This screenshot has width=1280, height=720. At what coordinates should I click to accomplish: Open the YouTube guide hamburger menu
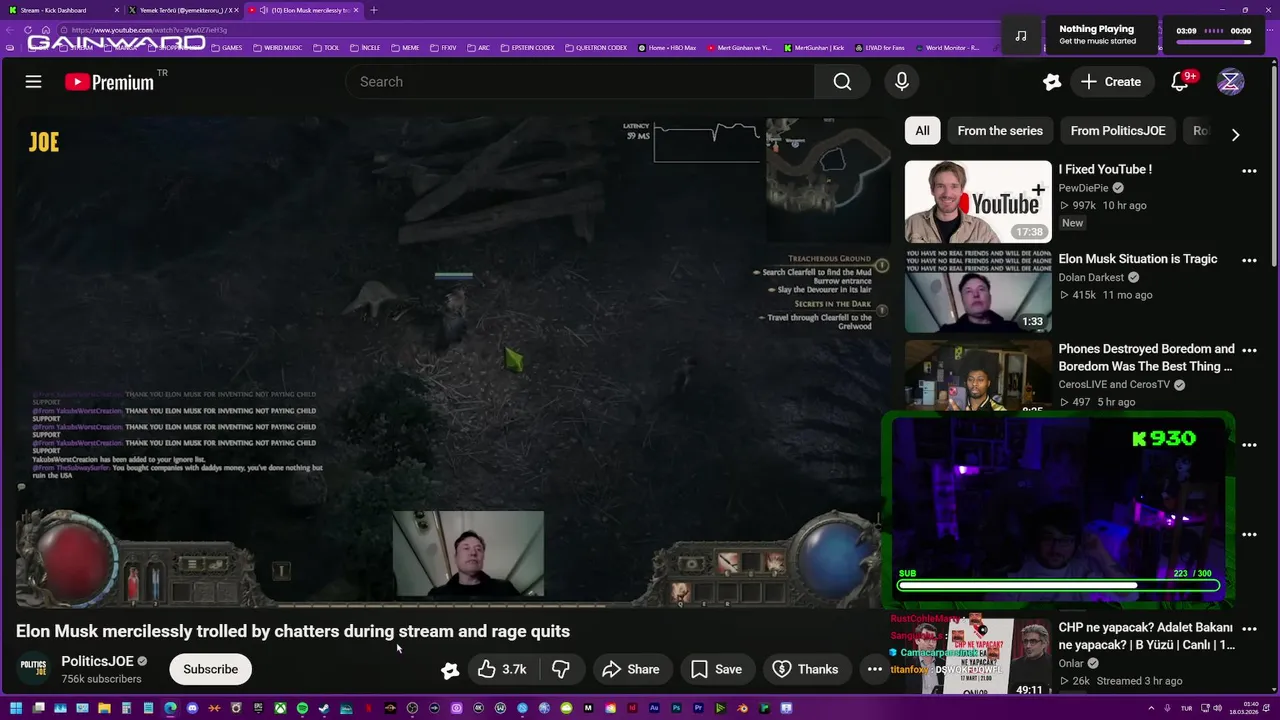coord(33,82)
